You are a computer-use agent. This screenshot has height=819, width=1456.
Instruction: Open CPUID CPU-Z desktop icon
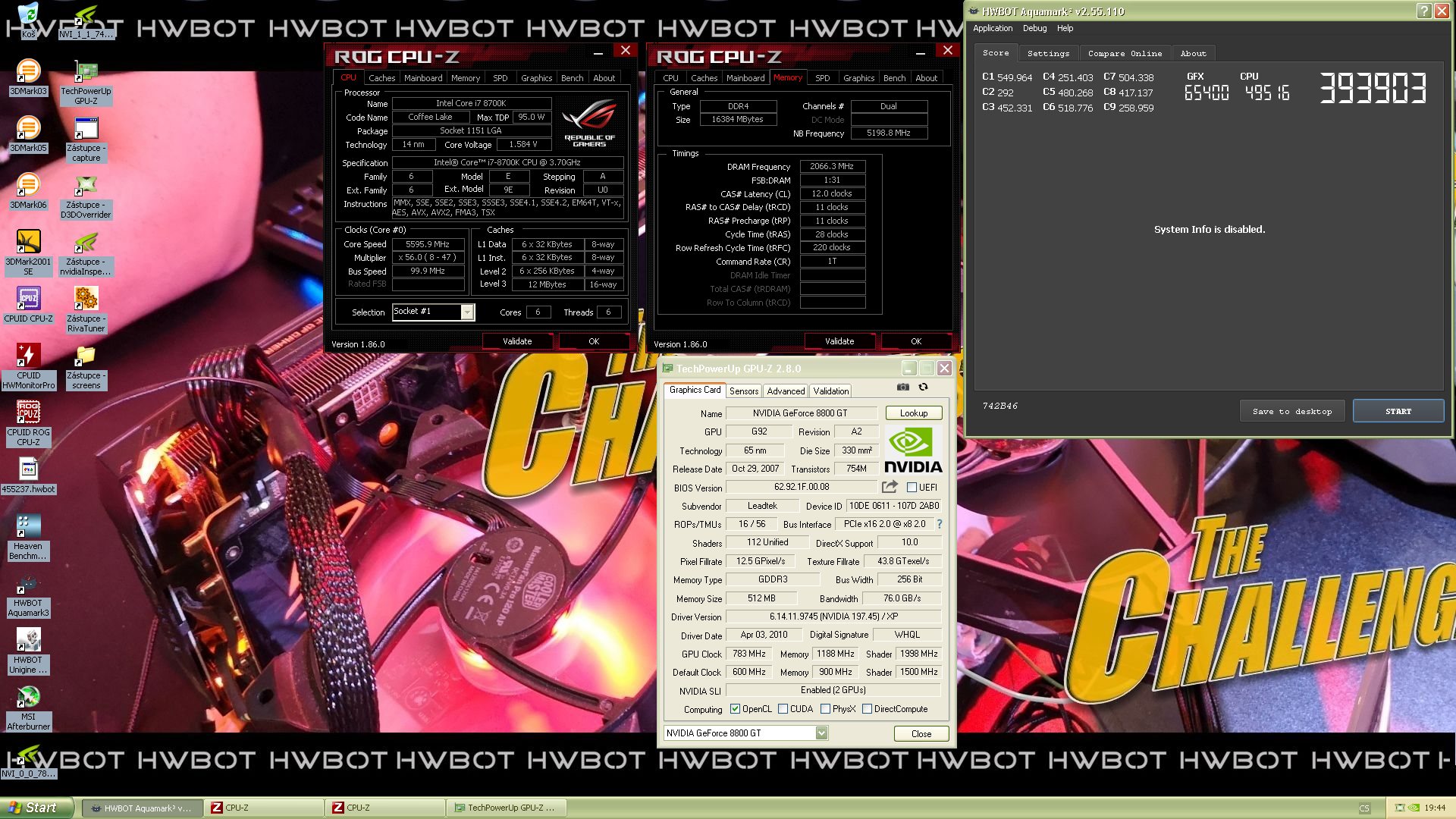pyautogui.click(x=28, y=305)
